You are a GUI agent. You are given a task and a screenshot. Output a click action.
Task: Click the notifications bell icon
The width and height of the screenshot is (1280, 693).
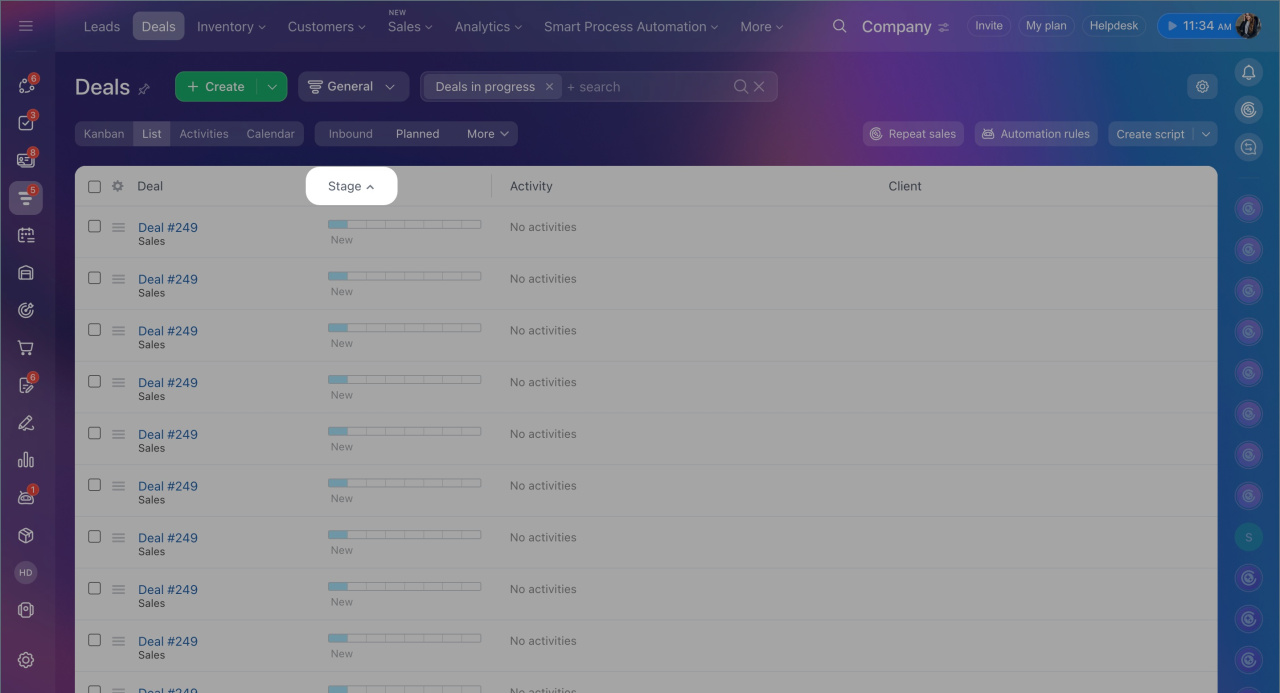(1248, 72)
